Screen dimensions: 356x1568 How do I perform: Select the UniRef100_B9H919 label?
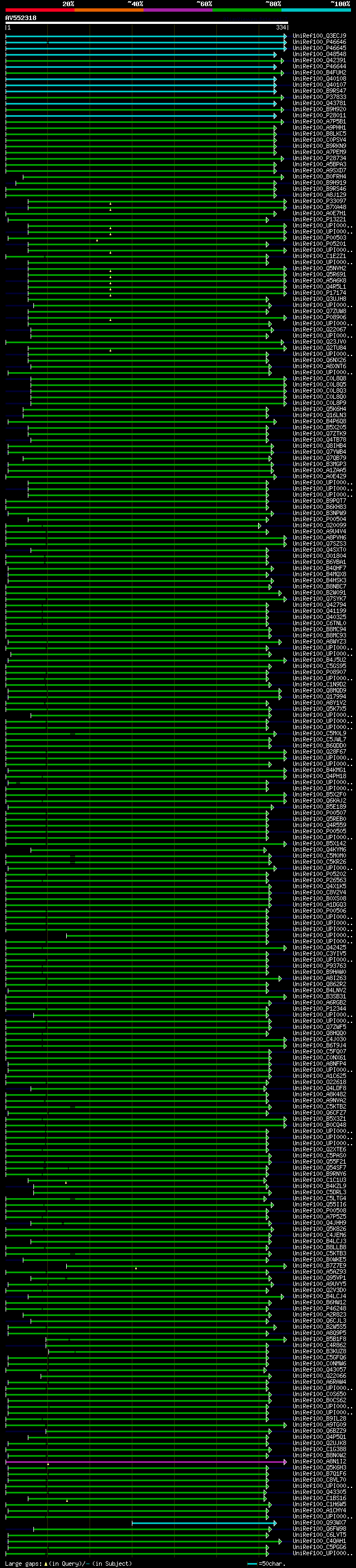[x=319, y=182]
